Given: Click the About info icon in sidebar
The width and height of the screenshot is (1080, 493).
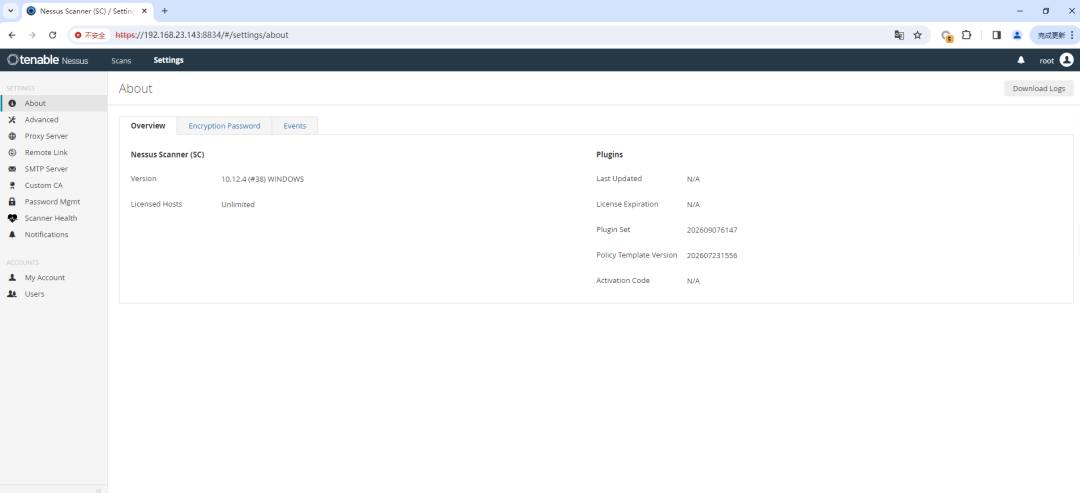Looking at the screenshot, I should click(x=12, y=103).
